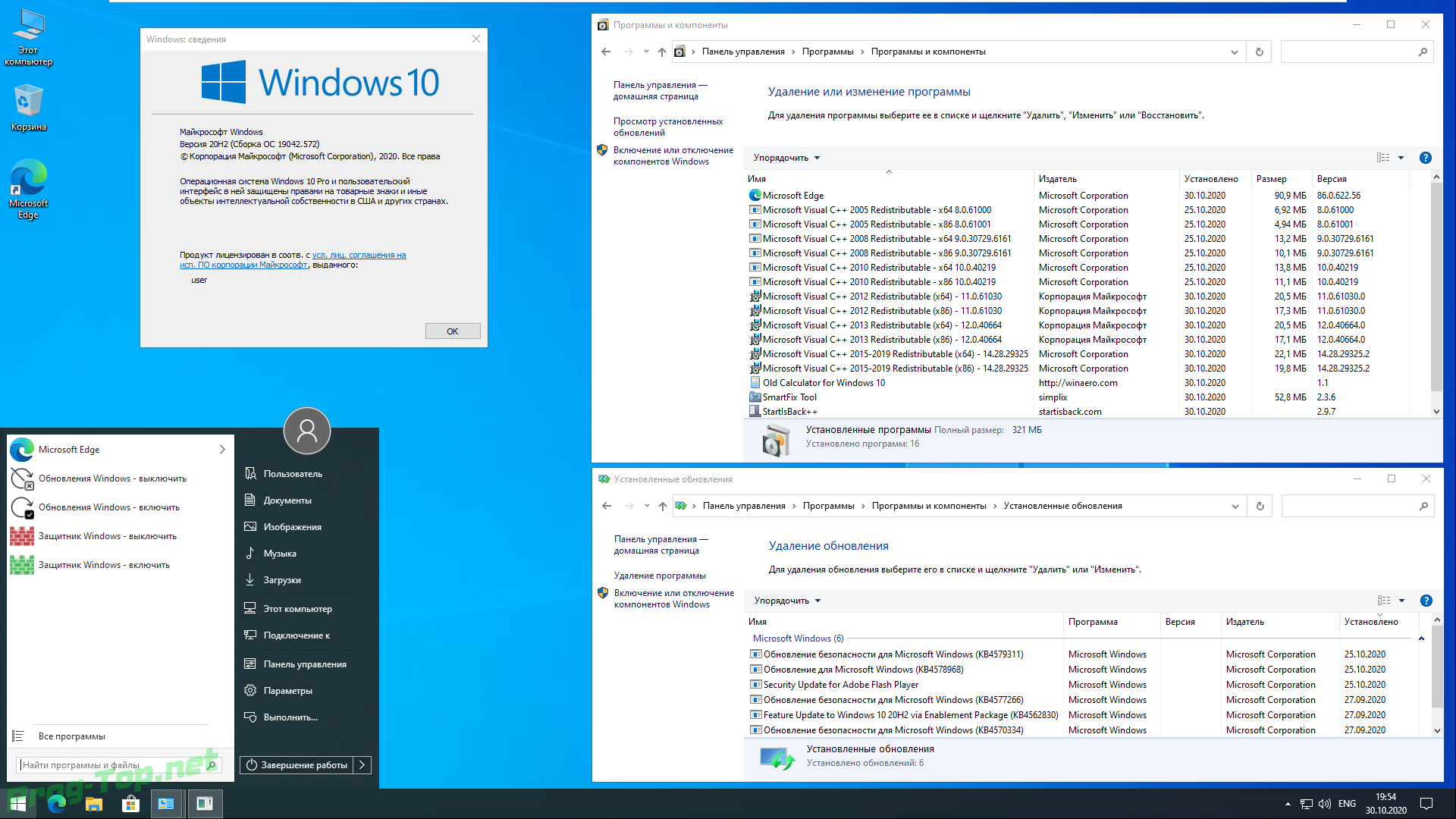Viewport: 1456px width, 819px height.
Task: Click OK in Windows: сведения dialog
Action: (453, 331)
